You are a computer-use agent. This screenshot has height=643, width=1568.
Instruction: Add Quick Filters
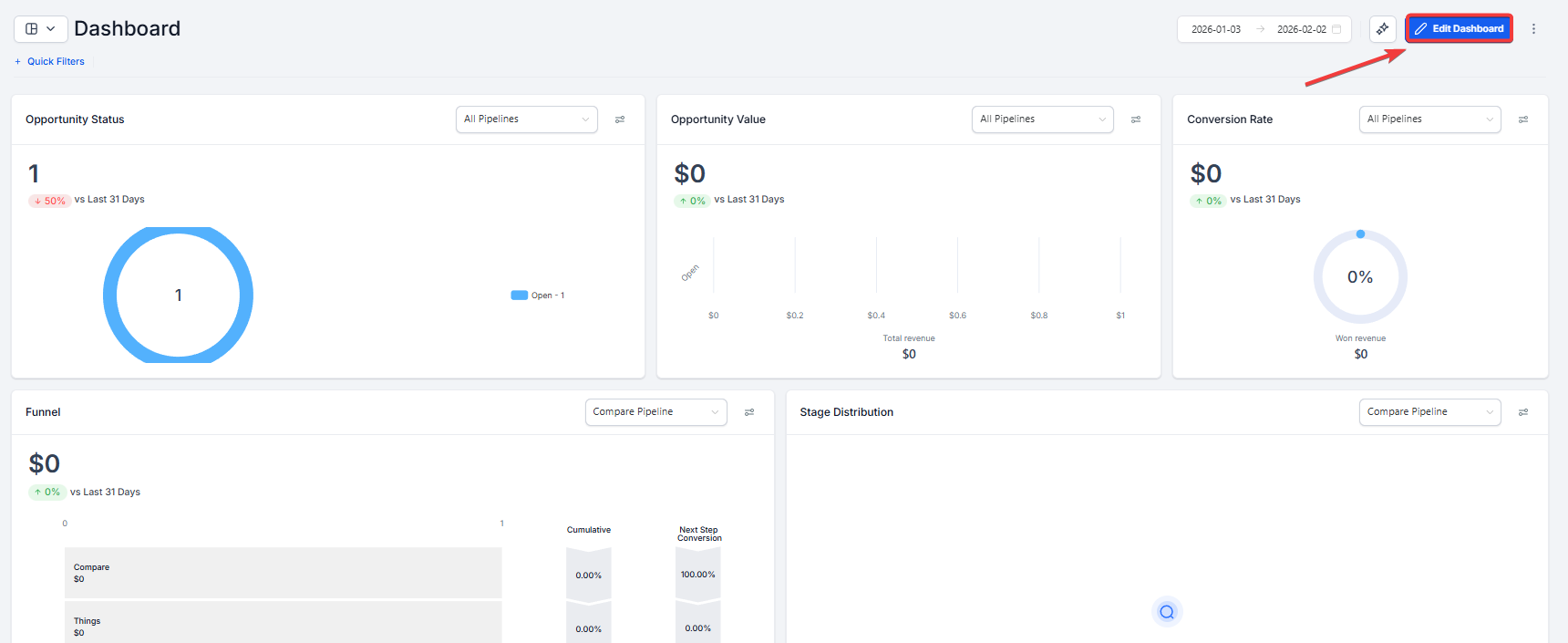[x=50, y=62]
